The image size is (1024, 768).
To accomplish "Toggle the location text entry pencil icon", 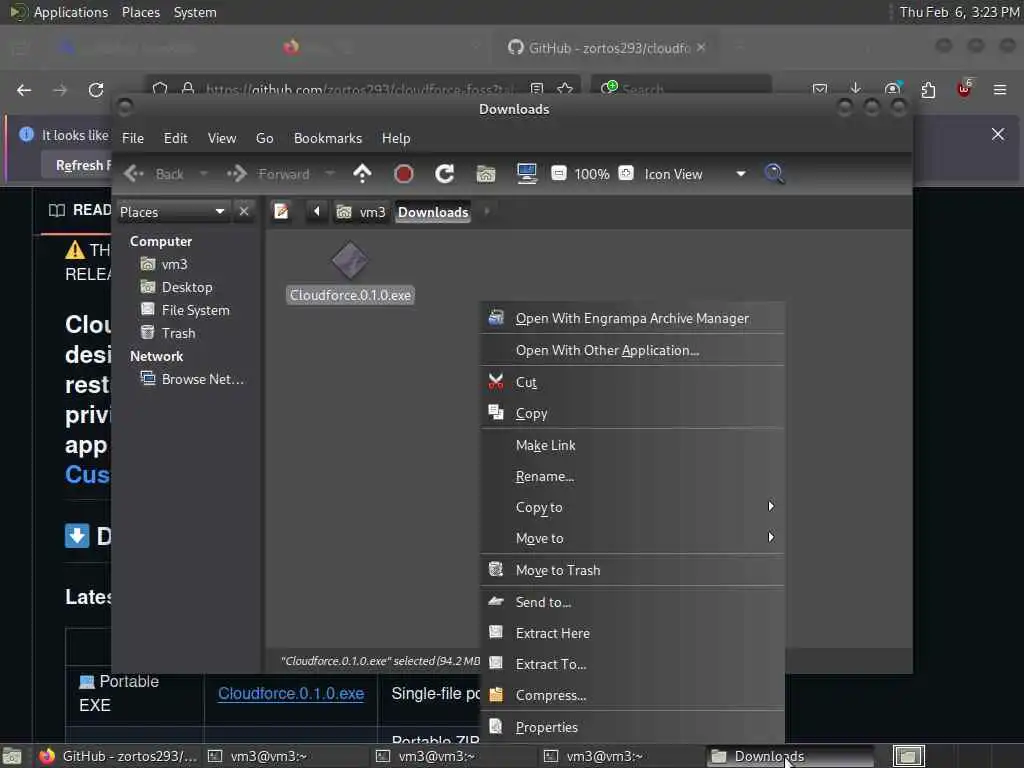I will pos(281,212).
